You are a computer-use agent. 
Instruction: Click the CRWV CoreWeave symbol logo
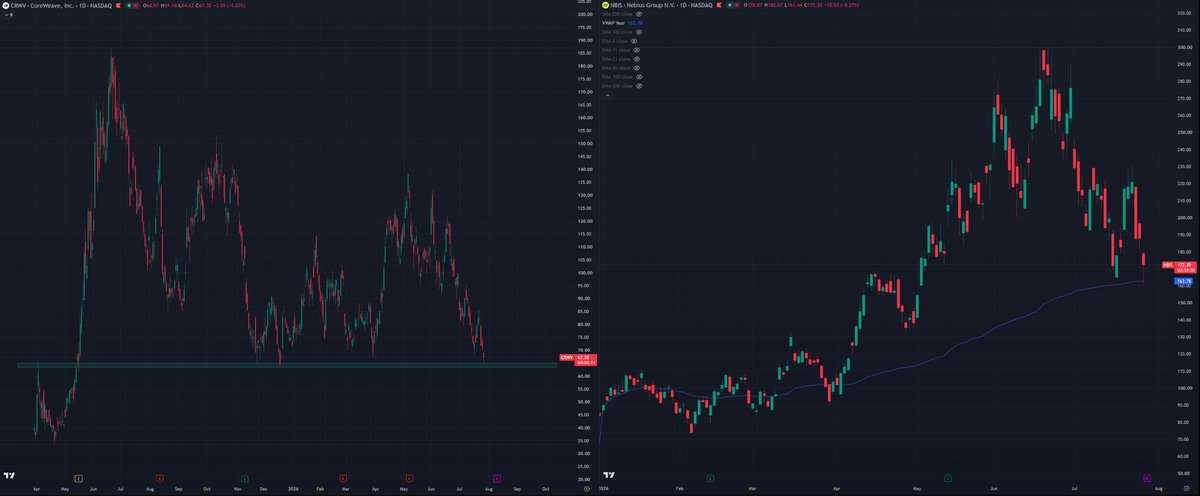click(x=4, y=5)
